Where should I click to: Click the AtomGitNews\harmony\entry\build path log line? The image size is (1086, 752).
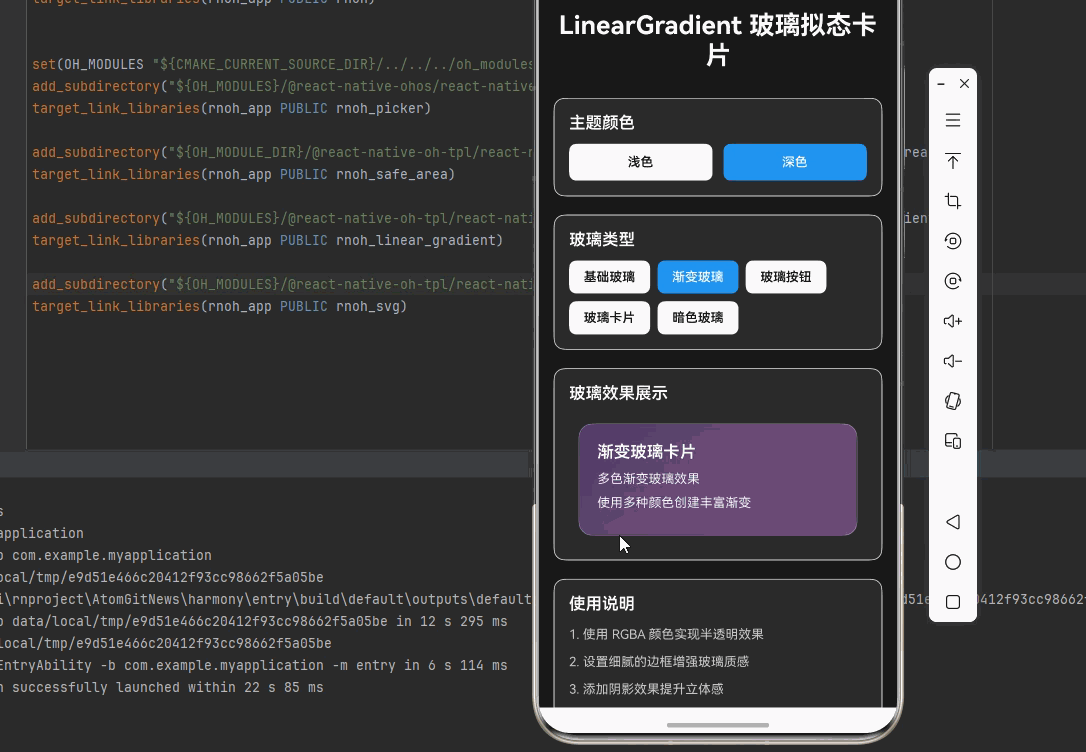[266, 600]
